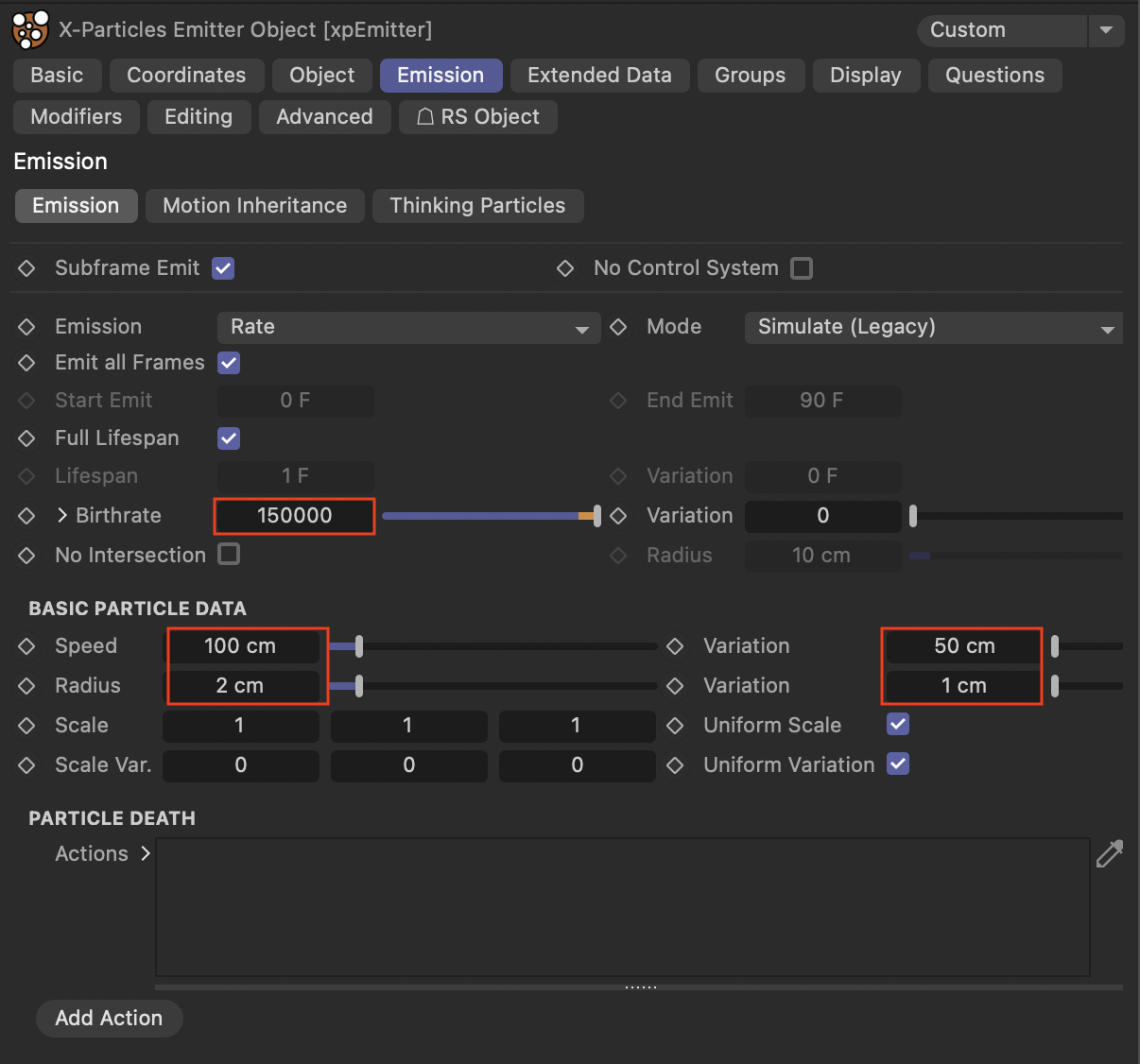Click keyframe diamond beside Mode dropdown
Image resolution: width=1140 pixels, height=1064 pixels.
(618, 327)
